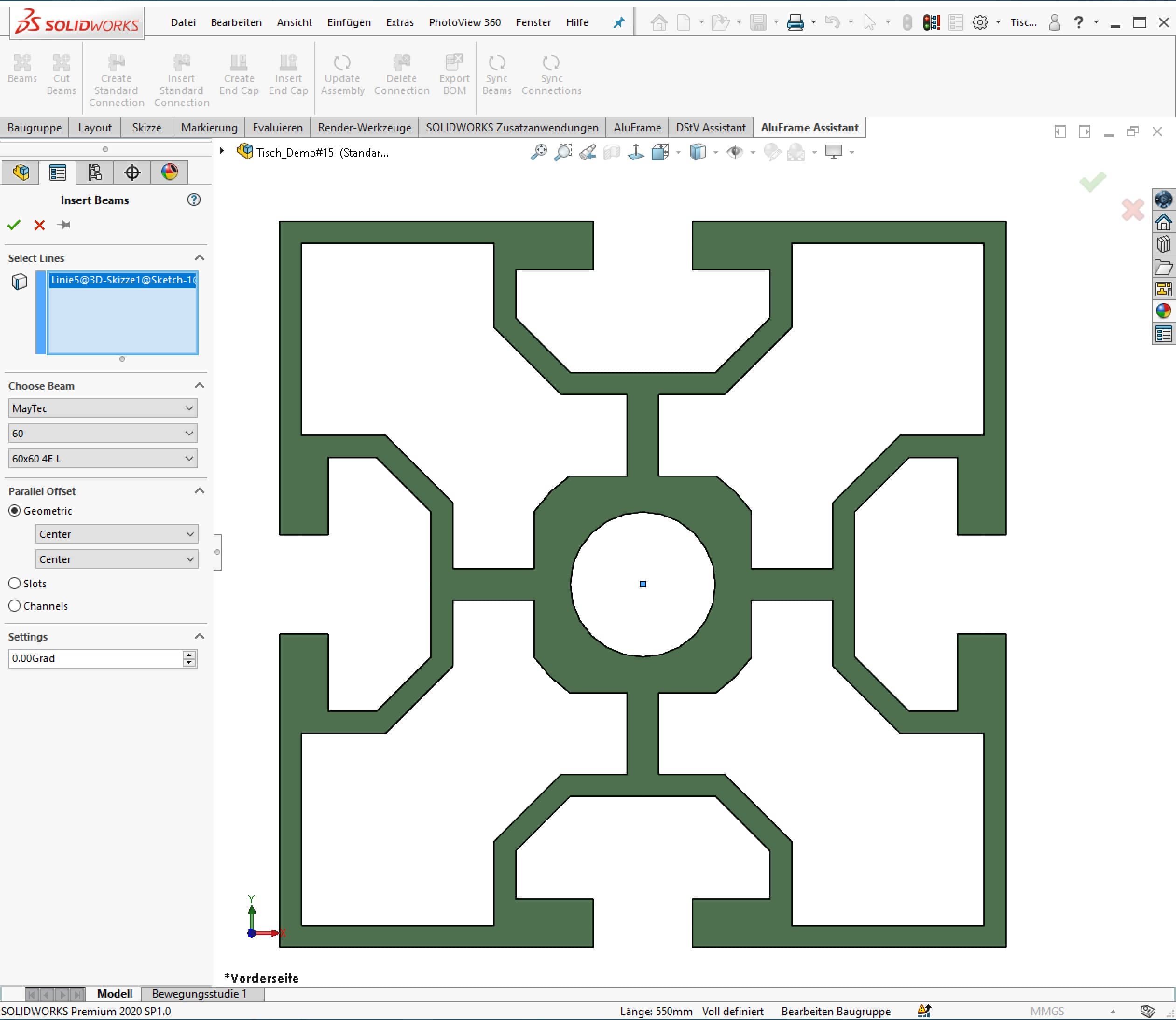Viewport: 1176px width, 1020px height.
Task: Select the Geometric radio button
Action: (14, 510)
